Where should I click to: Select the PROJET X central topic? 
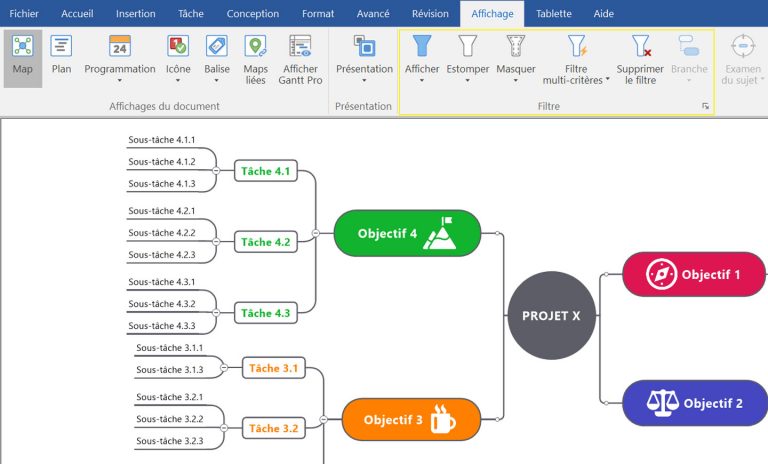point(551,315)
